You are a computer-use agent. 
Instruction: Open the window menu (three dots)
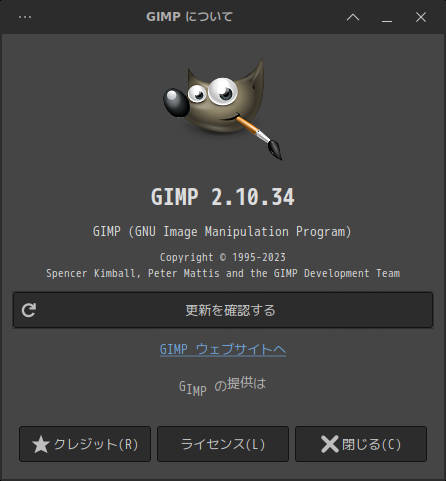pyautogui.click(x=25, y=17)
